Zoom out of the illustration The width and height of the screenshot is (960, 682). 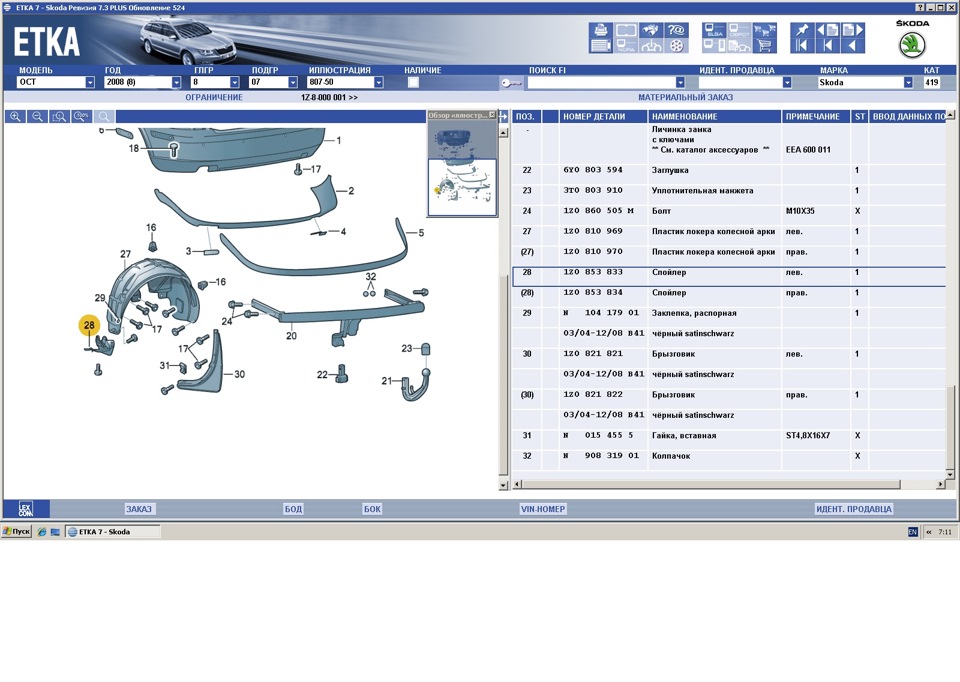(x=37, y=116)
